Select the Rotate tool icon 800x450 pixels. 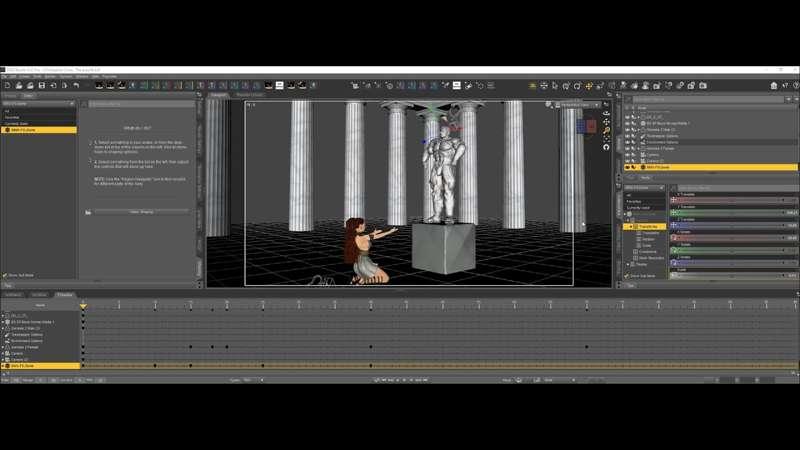point(577,86)
